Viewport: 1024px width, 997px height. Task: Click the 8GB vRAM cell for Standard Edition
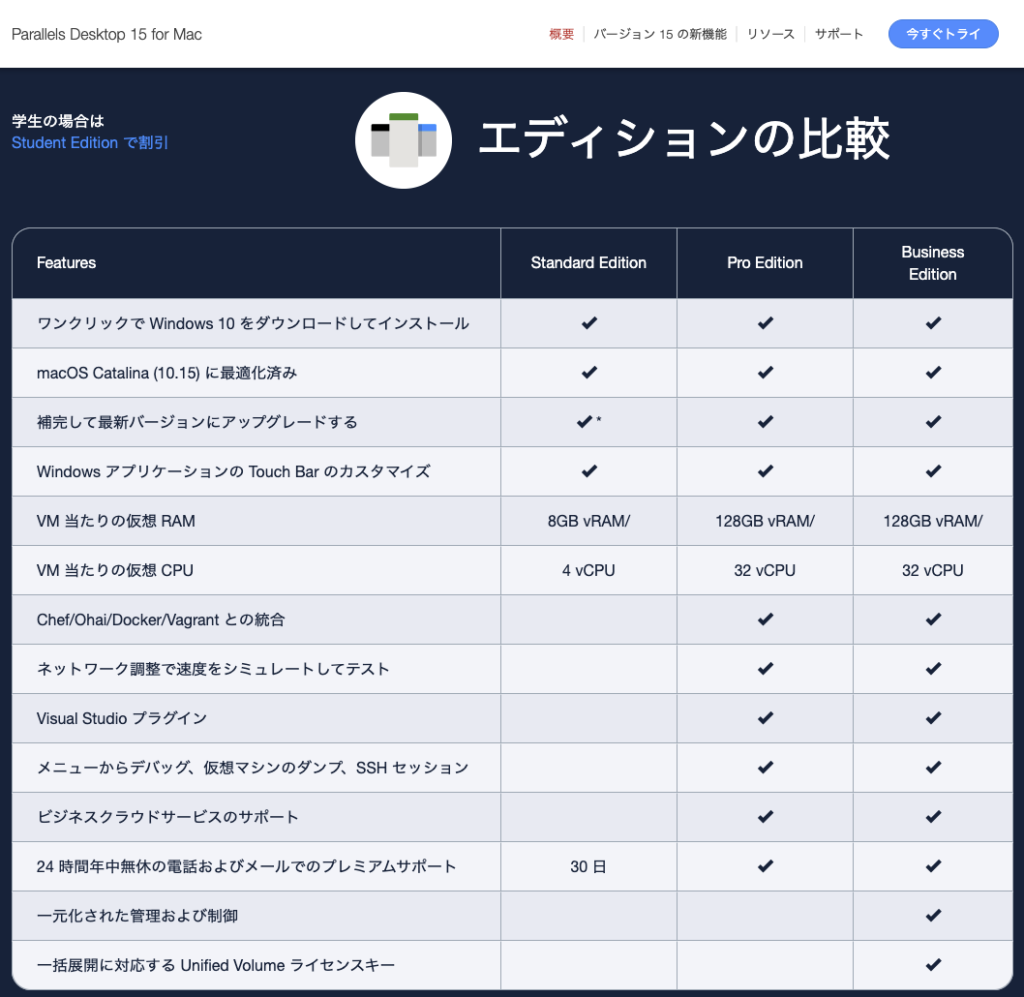pos(588,520)
